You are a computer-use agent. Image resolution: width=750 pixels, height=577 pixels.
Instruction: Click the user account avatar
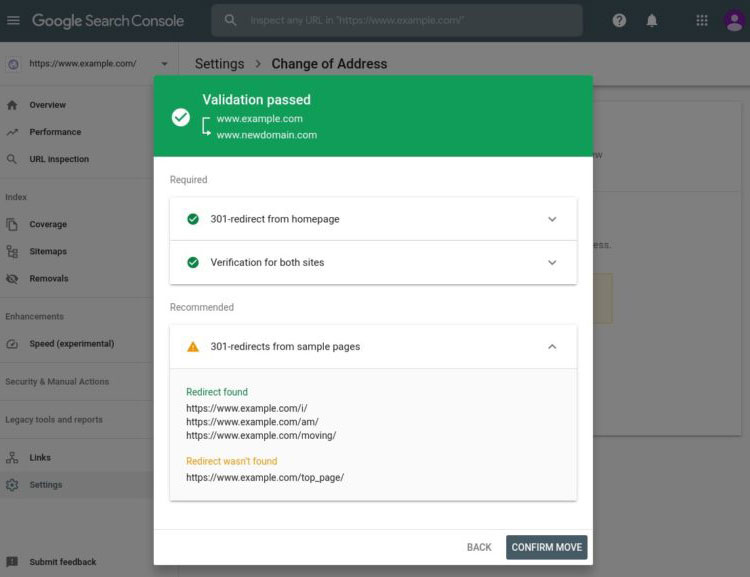(734, 20)
